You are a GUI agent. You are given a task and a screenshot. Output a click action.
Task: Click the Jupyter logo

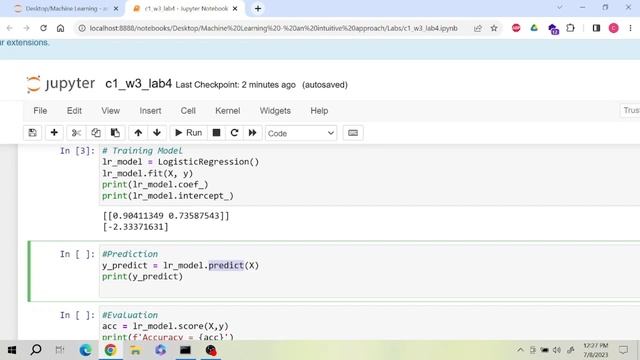(x=60, y=84)
